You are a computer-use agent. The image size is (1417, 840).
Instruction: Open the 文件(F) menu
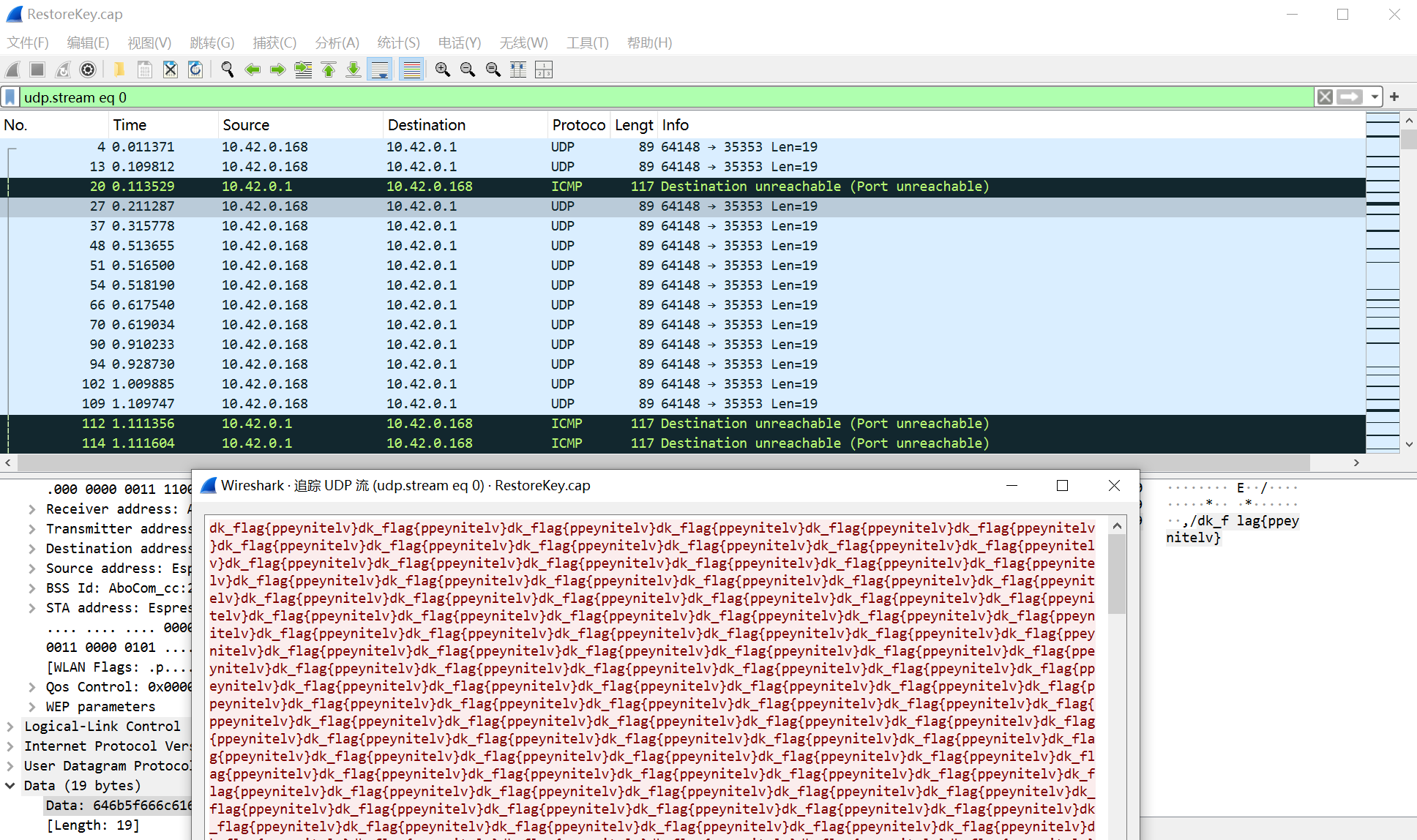(28, 42)
